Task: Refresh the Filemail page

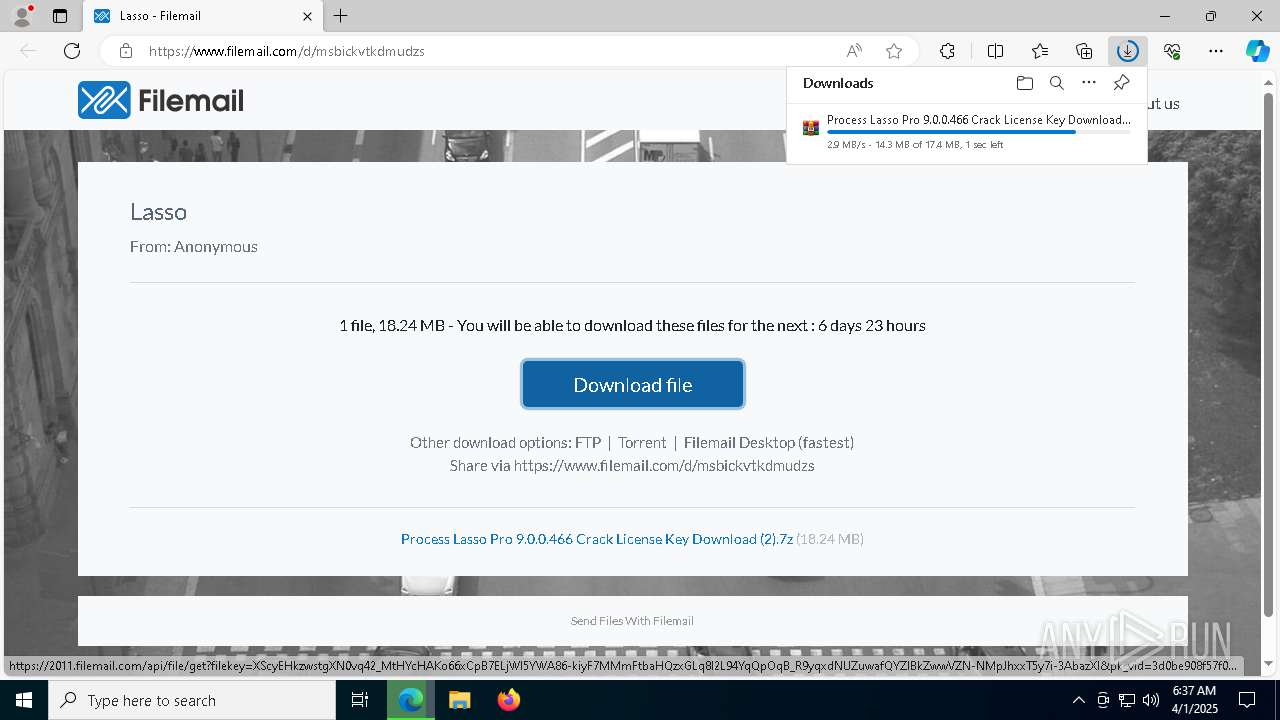Action: (72, 51)
